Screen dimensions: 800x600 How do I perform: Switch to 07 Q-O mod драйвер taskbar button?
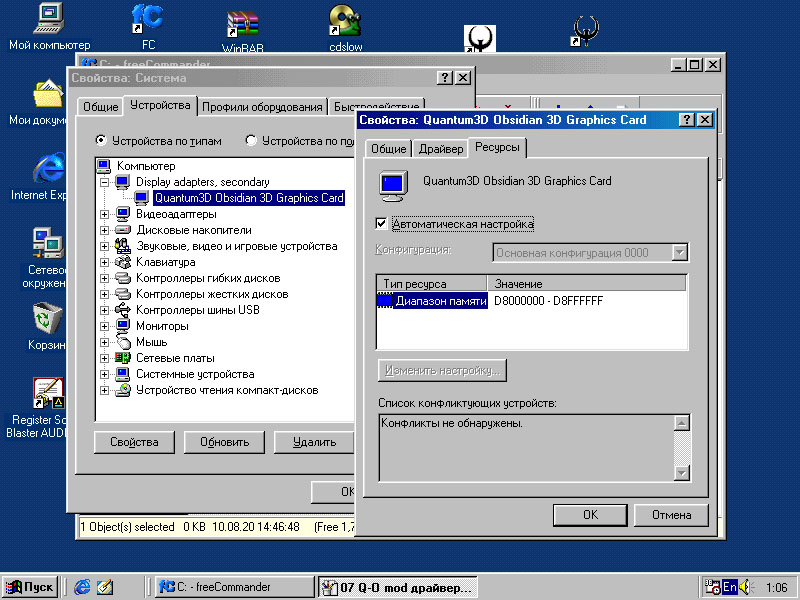pos(398,587)
